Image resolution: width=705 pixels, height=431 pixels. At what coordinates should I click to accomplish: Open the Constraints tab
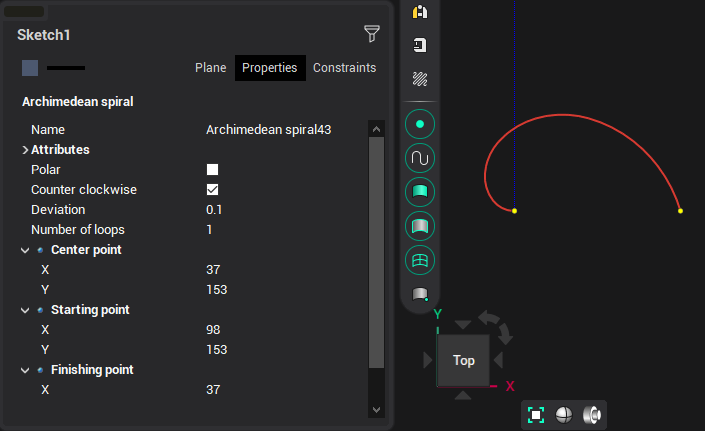[x=344, y=68]
